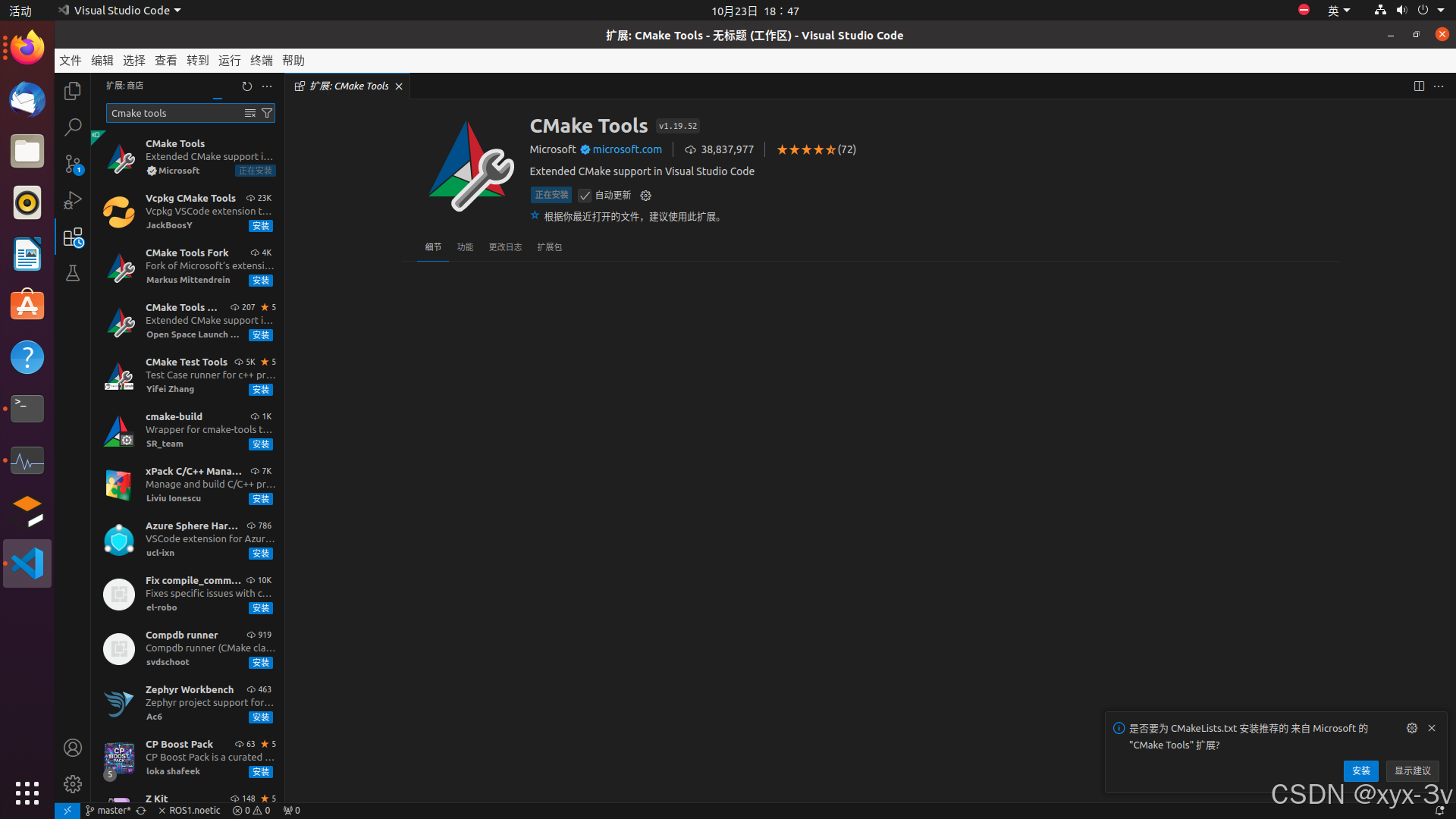Filter extensions with funnel icon
The height and width of the screenshot is (819, 1456).
(267, 113)
